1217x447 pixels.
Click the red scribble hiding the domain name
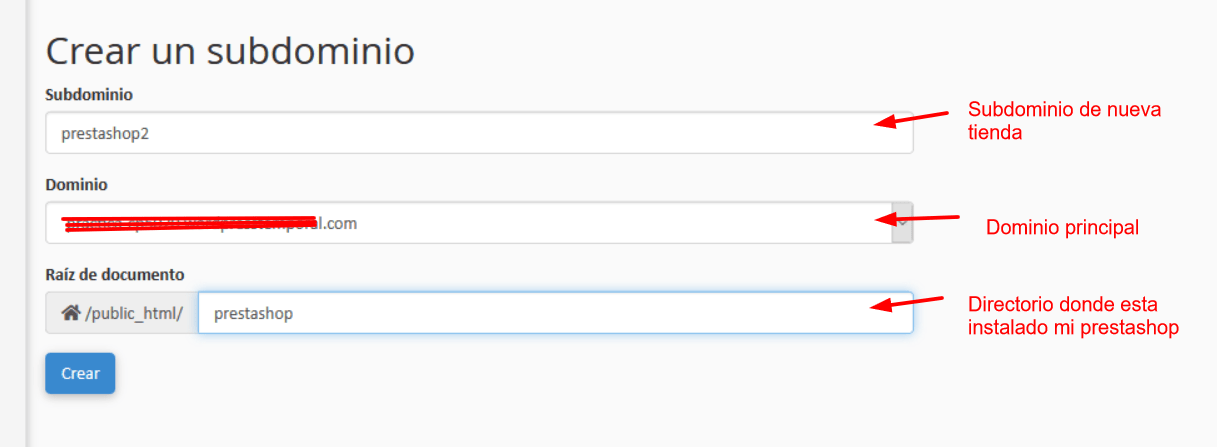tap(190, 222)
